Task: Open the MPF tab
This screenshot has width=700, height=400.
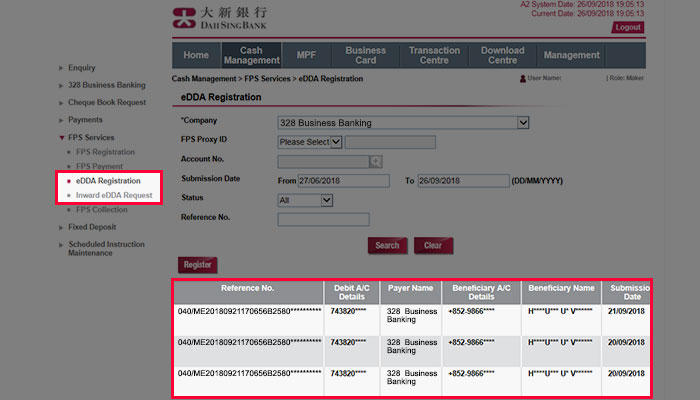Action: (306, 55)
